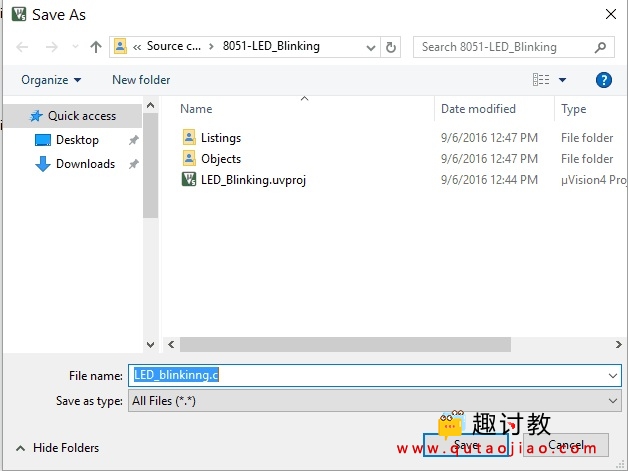Sort files by Name column
The width and height of the screenshot is (628, 471).
tap(196, 109)
